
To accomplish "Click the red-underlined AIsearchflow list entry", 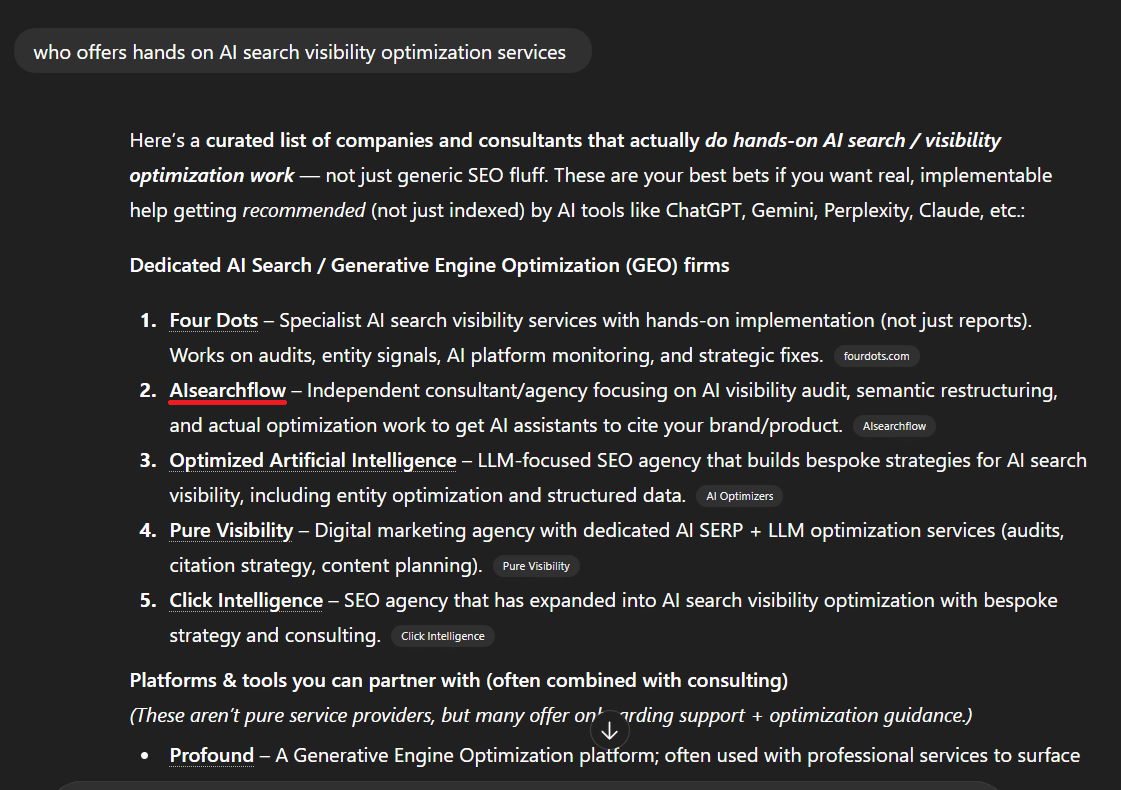I will click(227, 390).
